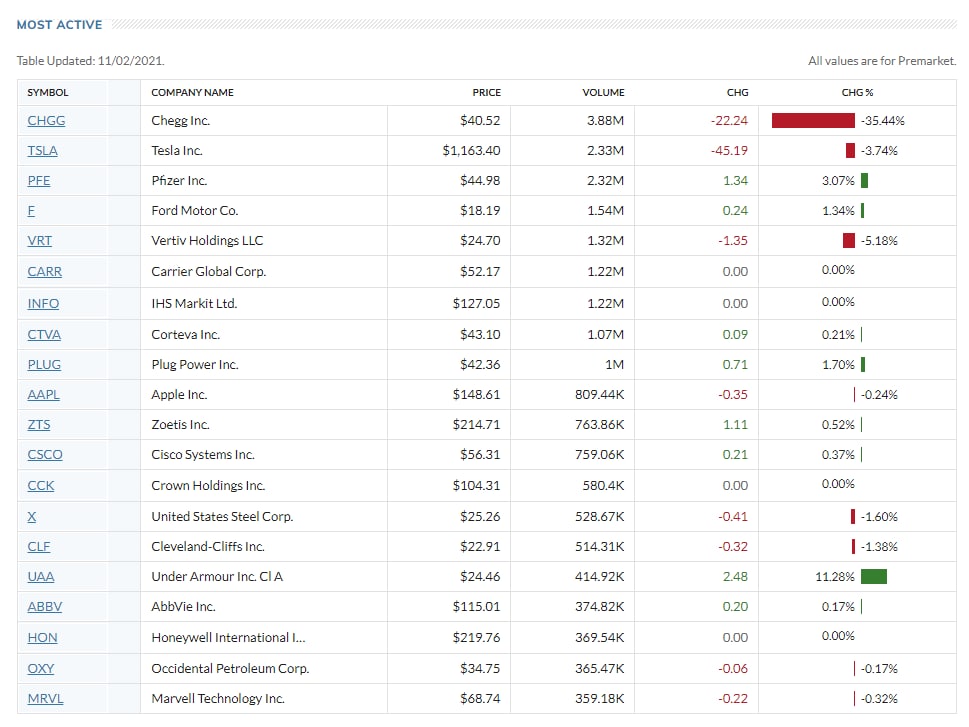Click the green 11.28% bar for Under Armour
The image size is (969, 727).
tap(874, 577)
